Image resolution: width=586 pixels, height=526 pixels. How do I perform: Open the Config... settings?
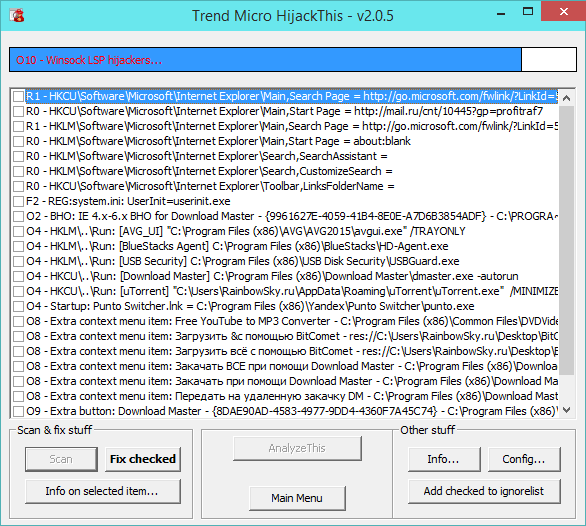[524, 459]
